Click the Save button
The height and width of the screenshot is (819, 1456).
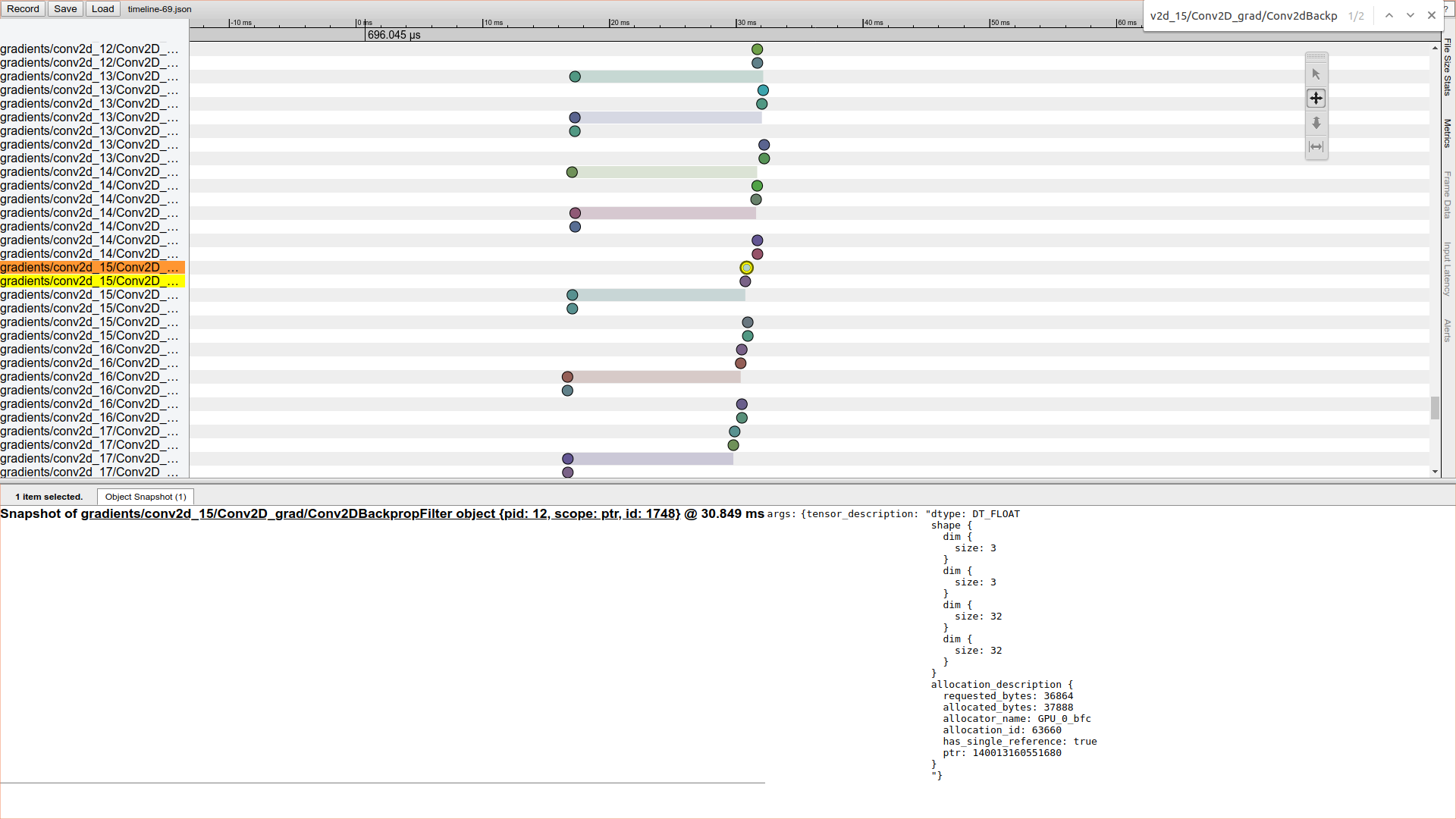pos(65,9)
